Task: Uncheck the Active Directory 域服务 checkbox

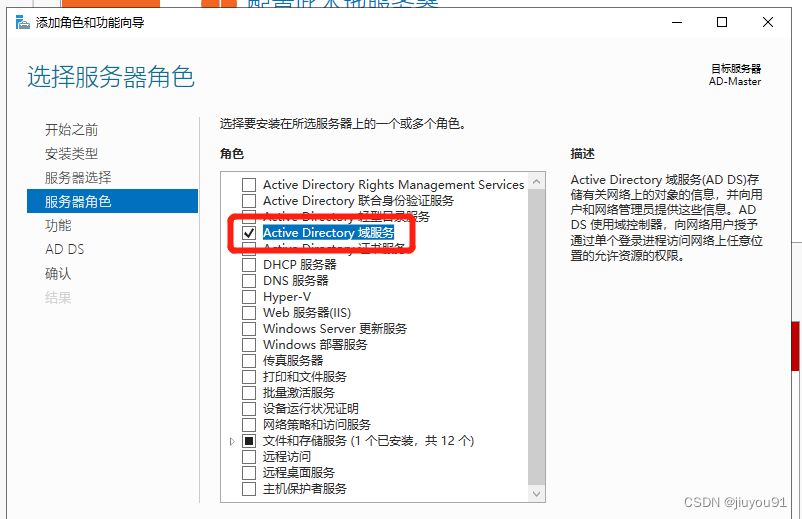Action: 249,233
